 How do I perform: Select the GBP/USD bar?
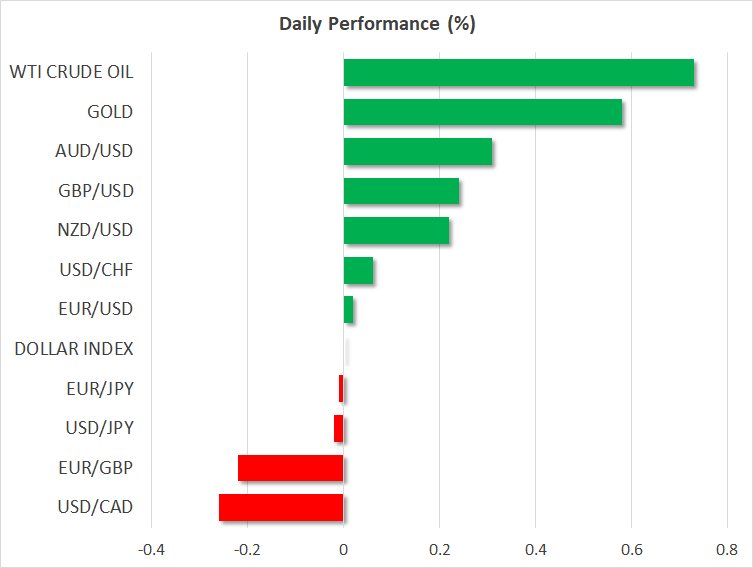(401, 191)
